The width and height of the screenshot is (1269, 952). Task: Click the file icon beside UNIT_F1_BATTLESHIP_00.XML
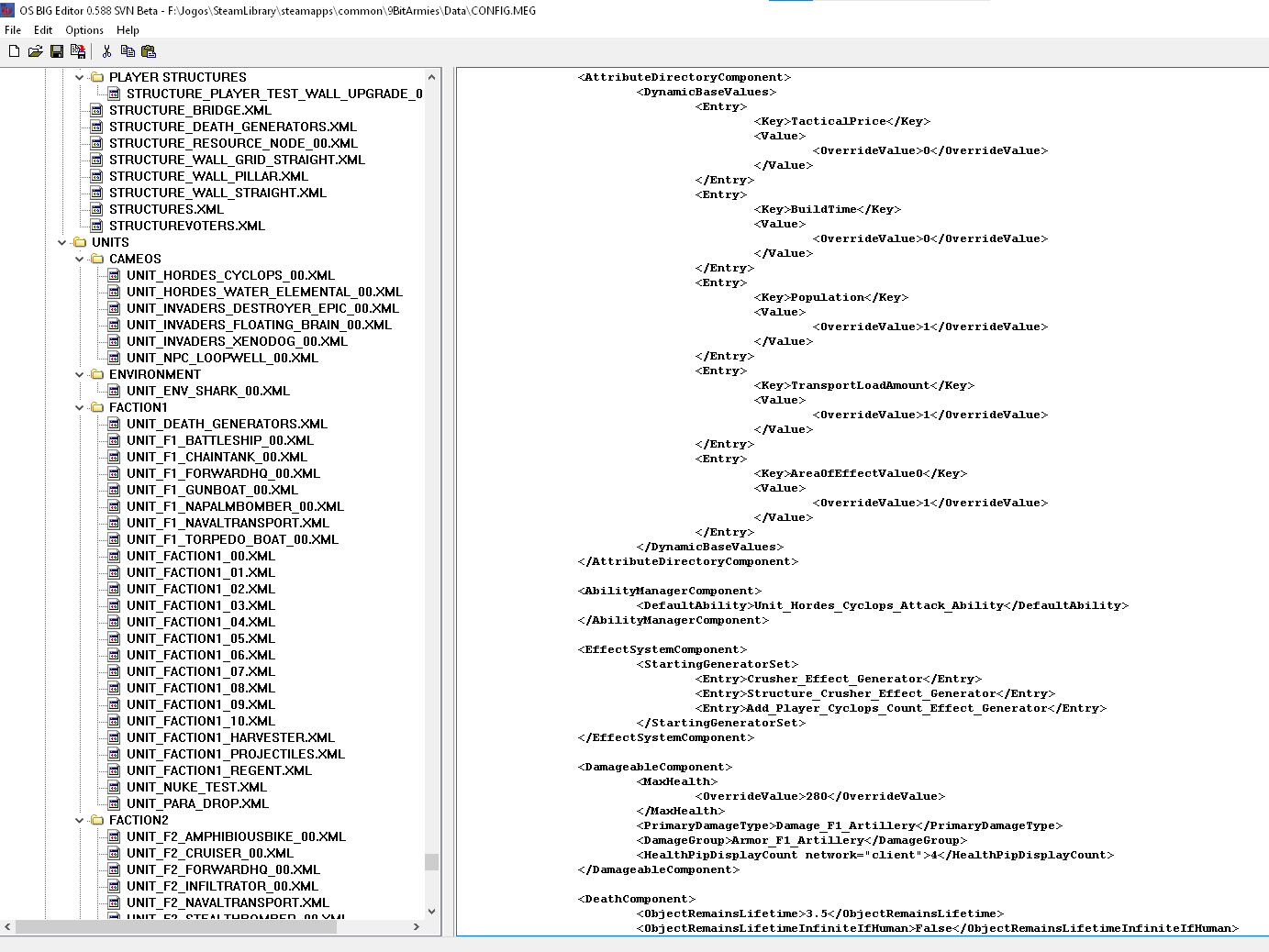tap(114, 440)
